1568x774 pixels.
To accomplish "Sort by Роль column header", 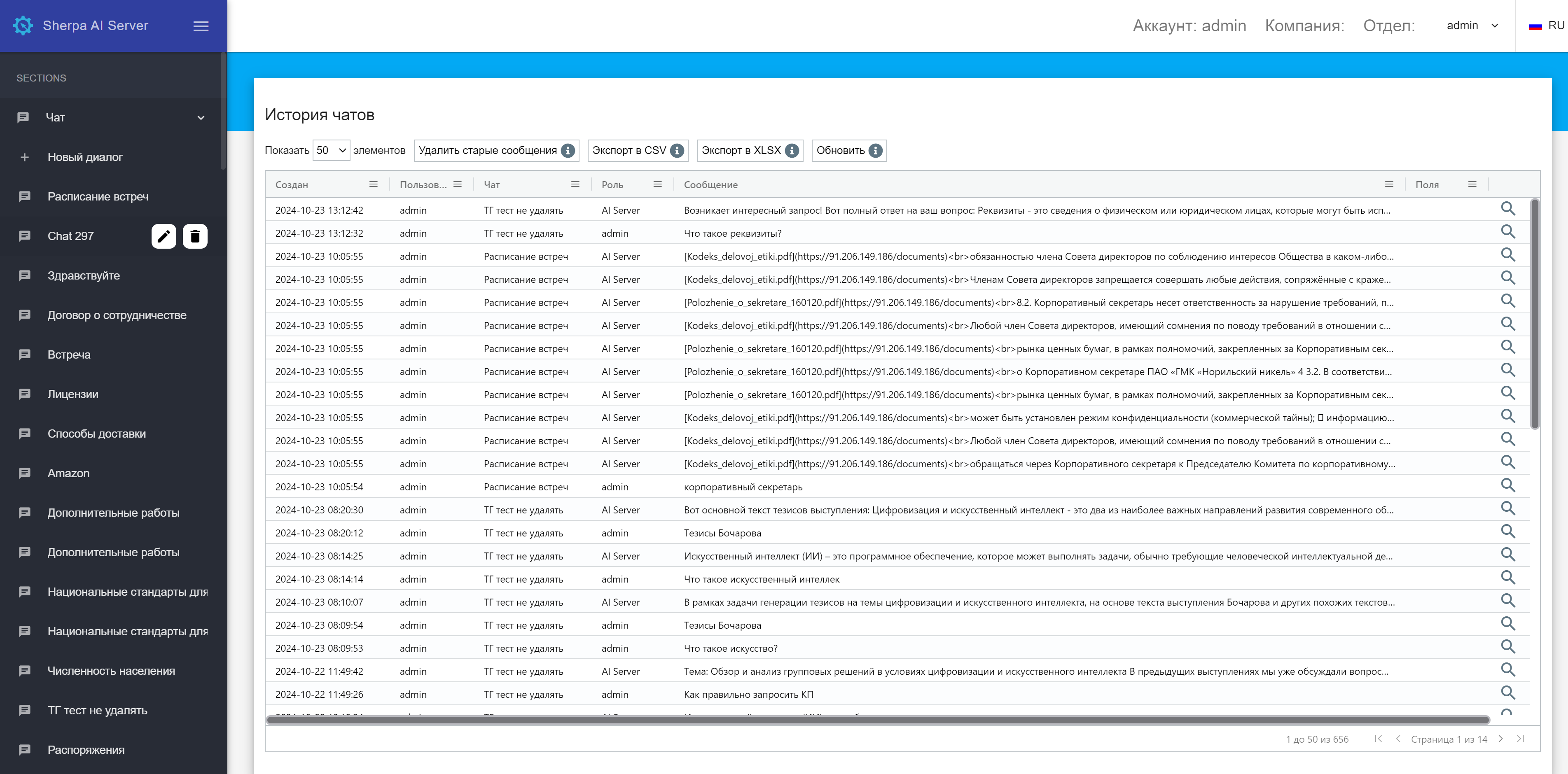I will (612, 184).
